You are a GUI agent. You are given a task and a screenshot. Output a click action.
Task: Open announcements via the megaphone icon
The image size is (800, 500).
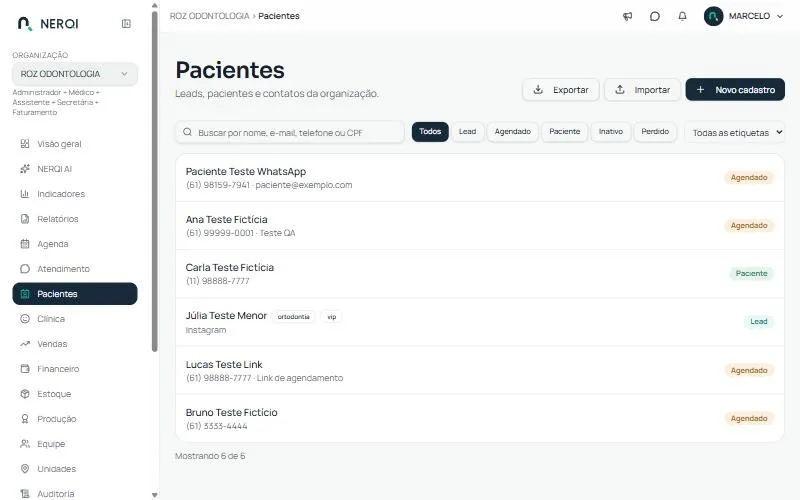628,16
